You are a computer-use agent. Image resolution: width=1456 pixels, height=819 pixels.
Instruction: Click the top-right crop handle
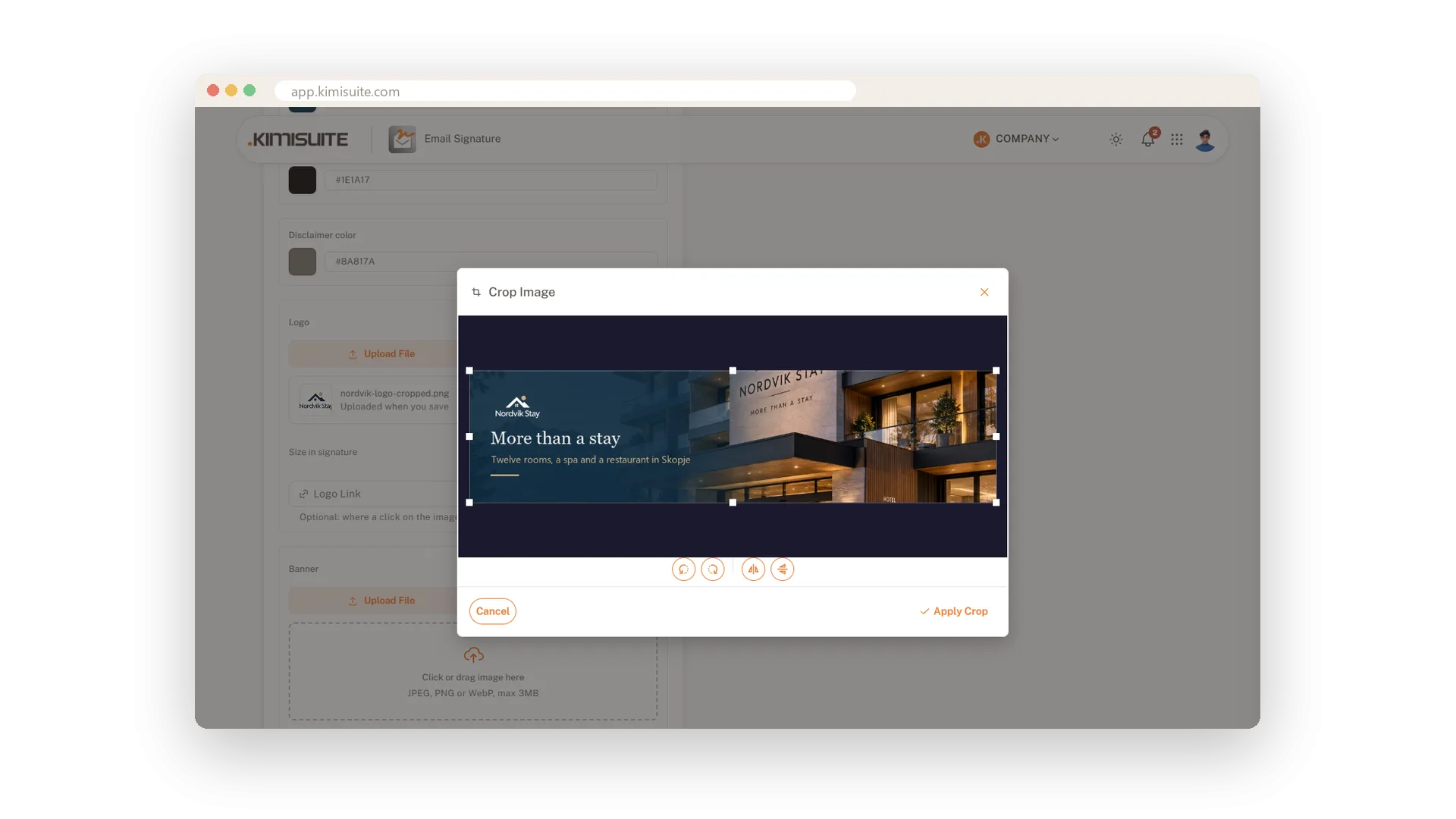click(x=996, y=371)
